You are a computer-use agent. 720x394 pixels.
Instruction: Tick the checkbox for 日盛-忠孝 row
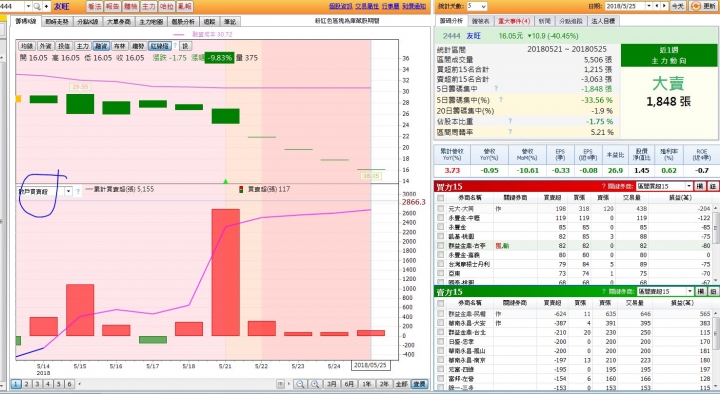coord(441,342)
